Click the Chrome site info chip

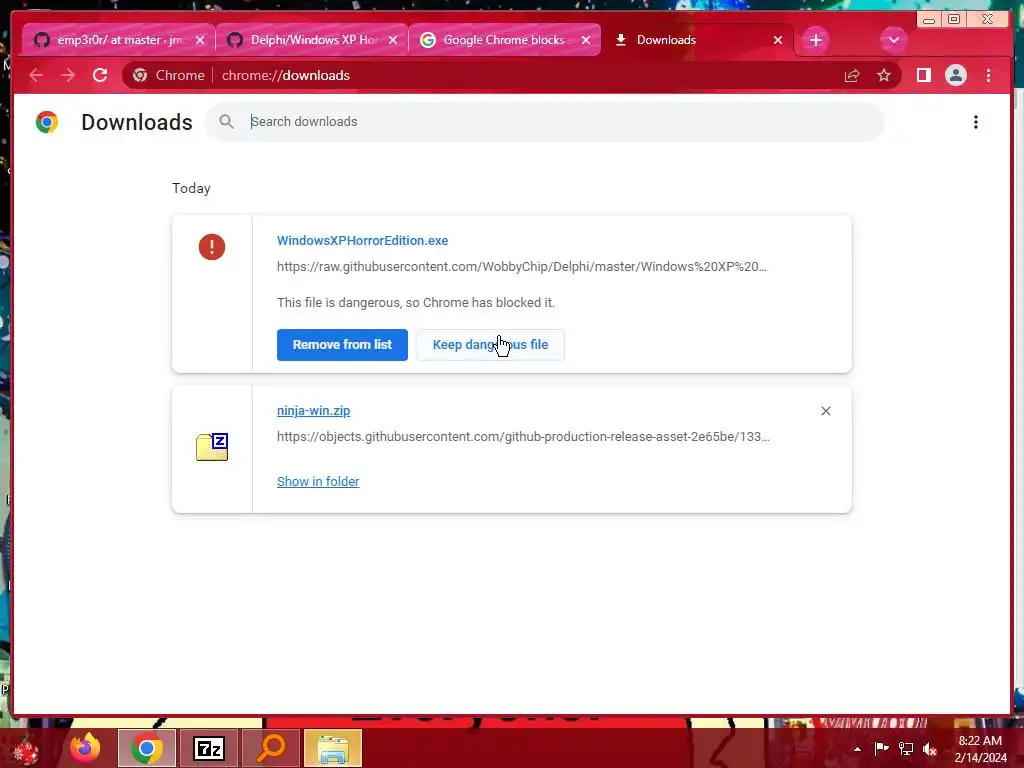(168, 75)
